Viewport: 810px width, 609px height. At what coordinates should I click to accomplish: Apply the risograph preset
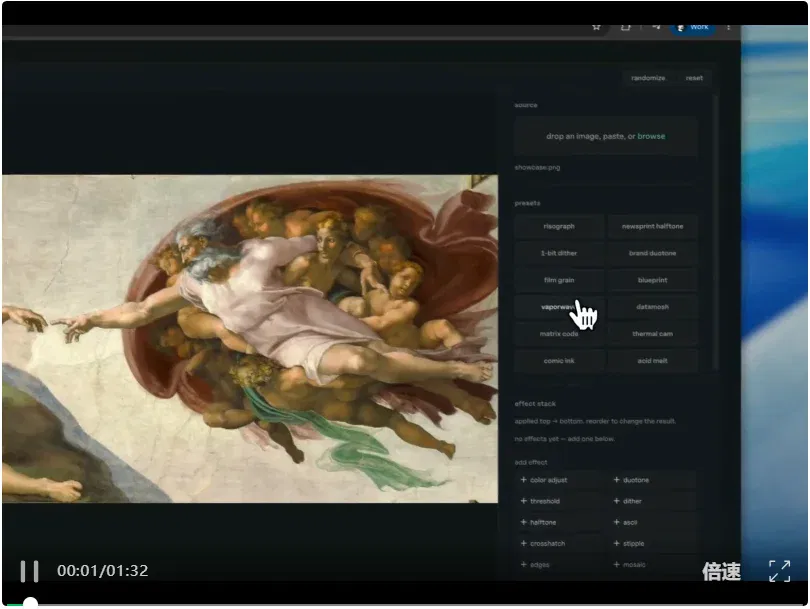click(x=559, y=226)
